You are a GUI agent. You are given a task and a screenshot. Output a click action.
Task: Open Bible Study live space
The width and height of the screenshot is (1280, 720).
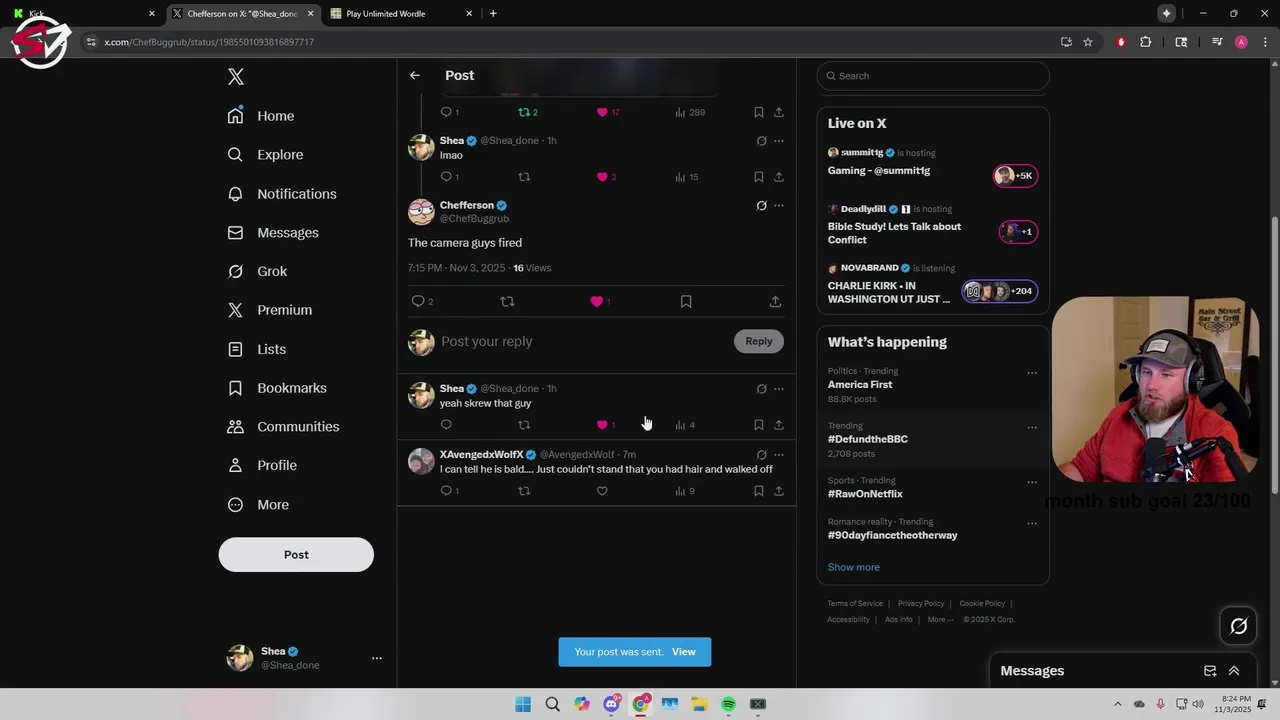point(932,225)
